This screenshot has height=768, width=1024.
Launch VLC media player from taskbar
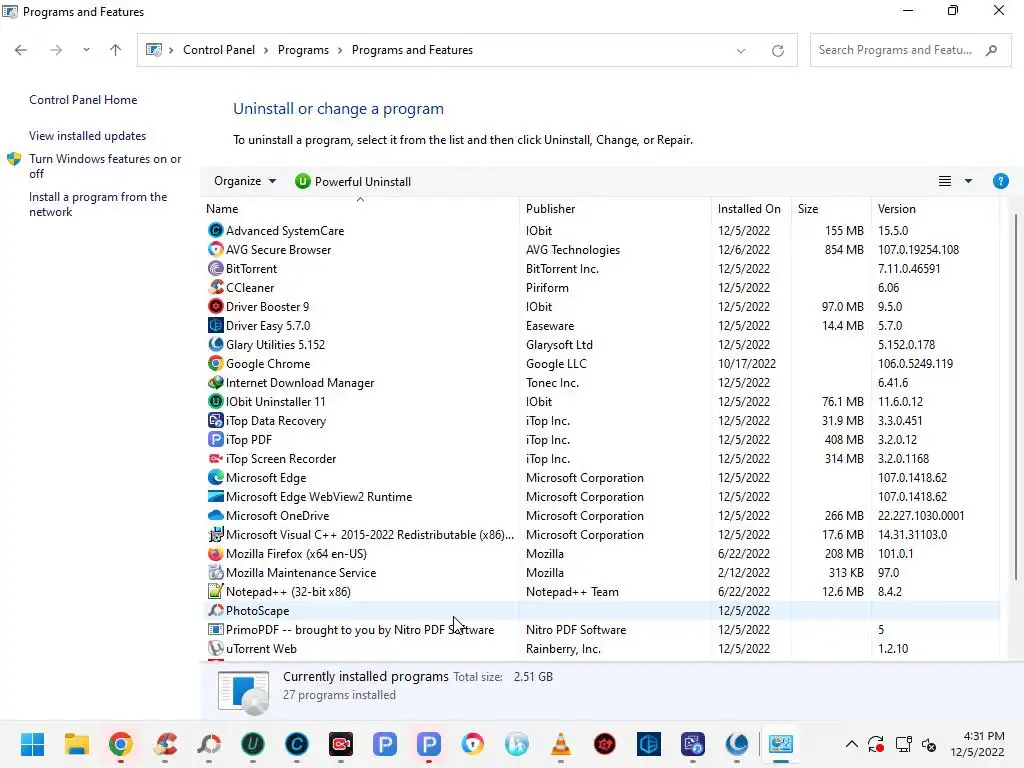click(560, 744)
